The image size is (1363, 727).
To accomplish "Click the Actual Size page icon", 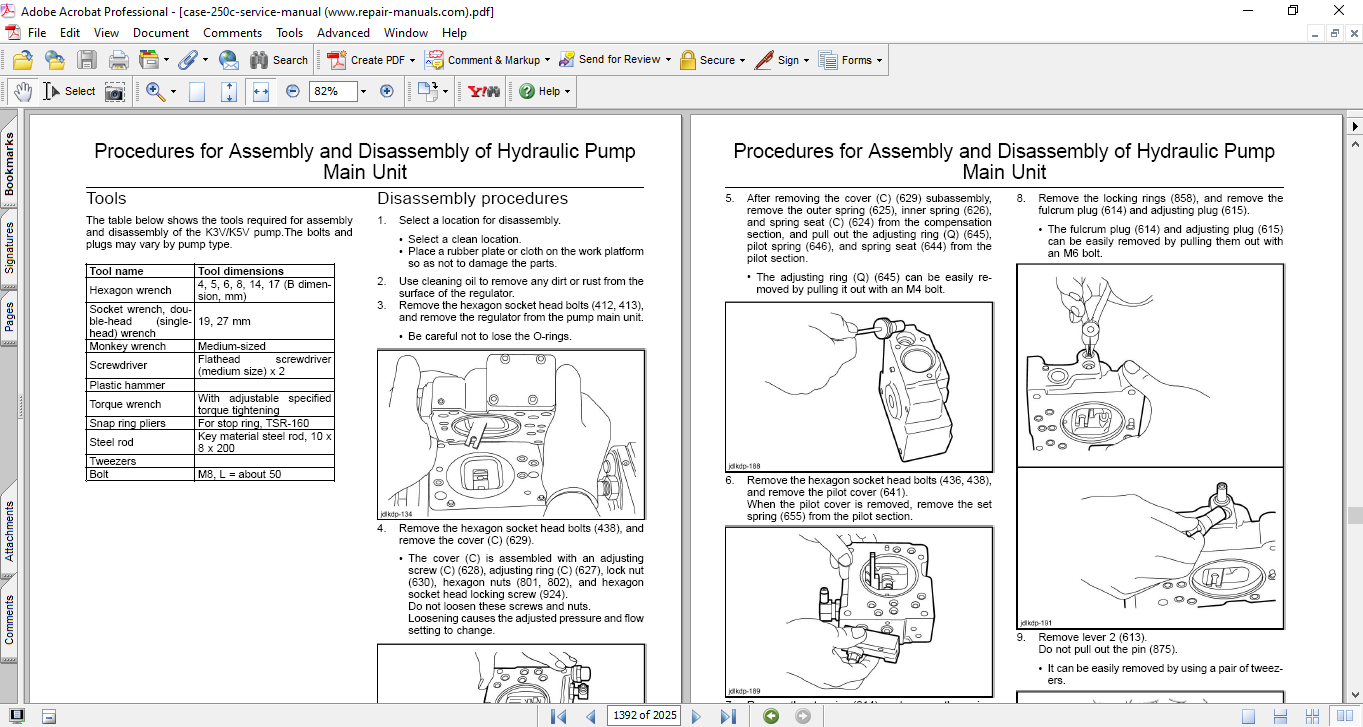I will (197, 91).
